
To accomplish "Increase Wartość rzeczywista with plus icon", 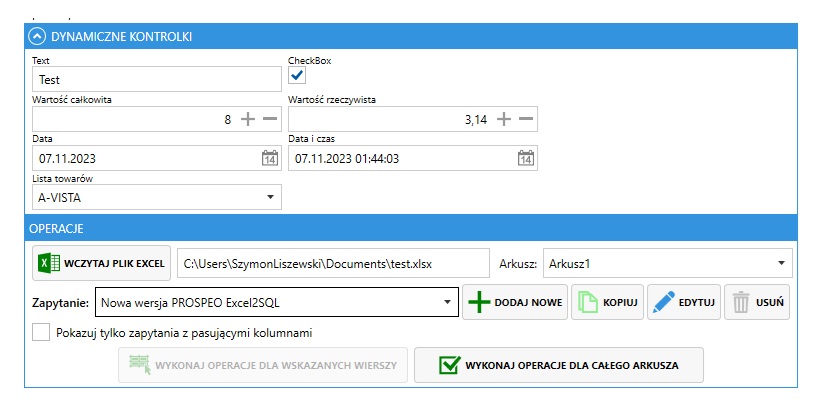I will [x=504, y=119].
